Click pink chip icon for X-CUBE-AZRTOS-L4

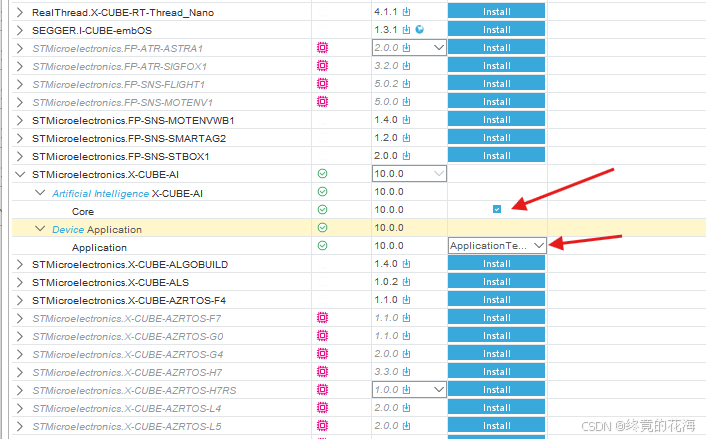[322, 407]
